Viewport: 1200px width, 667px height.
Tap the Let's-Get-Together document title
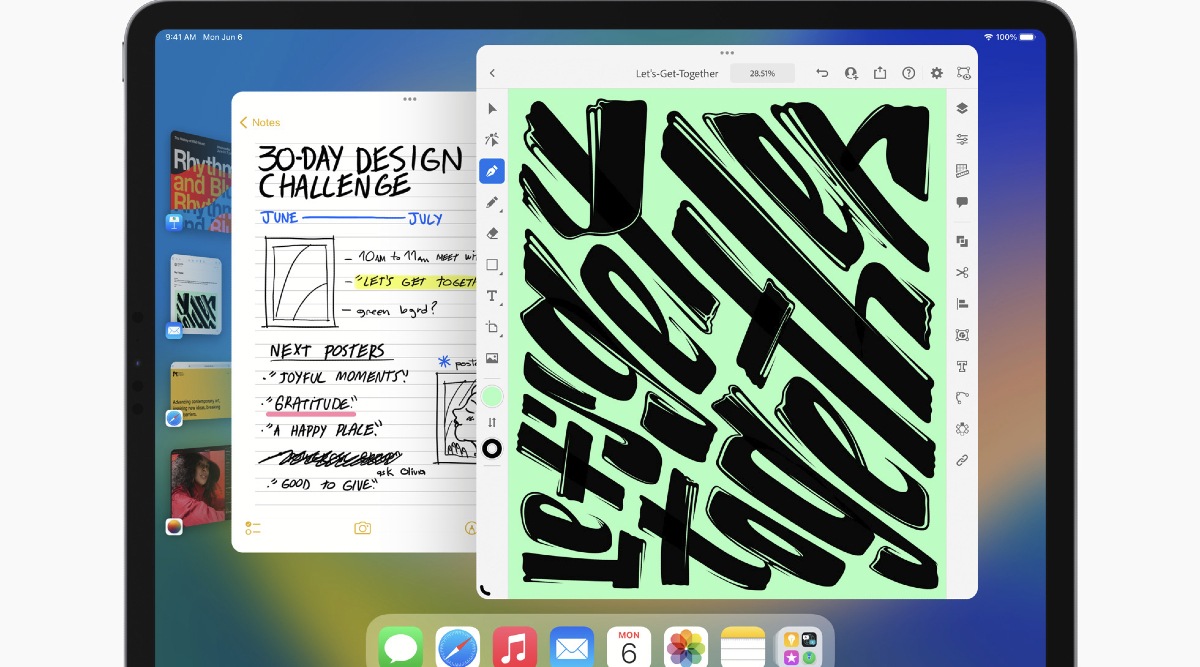click(677, 73)
